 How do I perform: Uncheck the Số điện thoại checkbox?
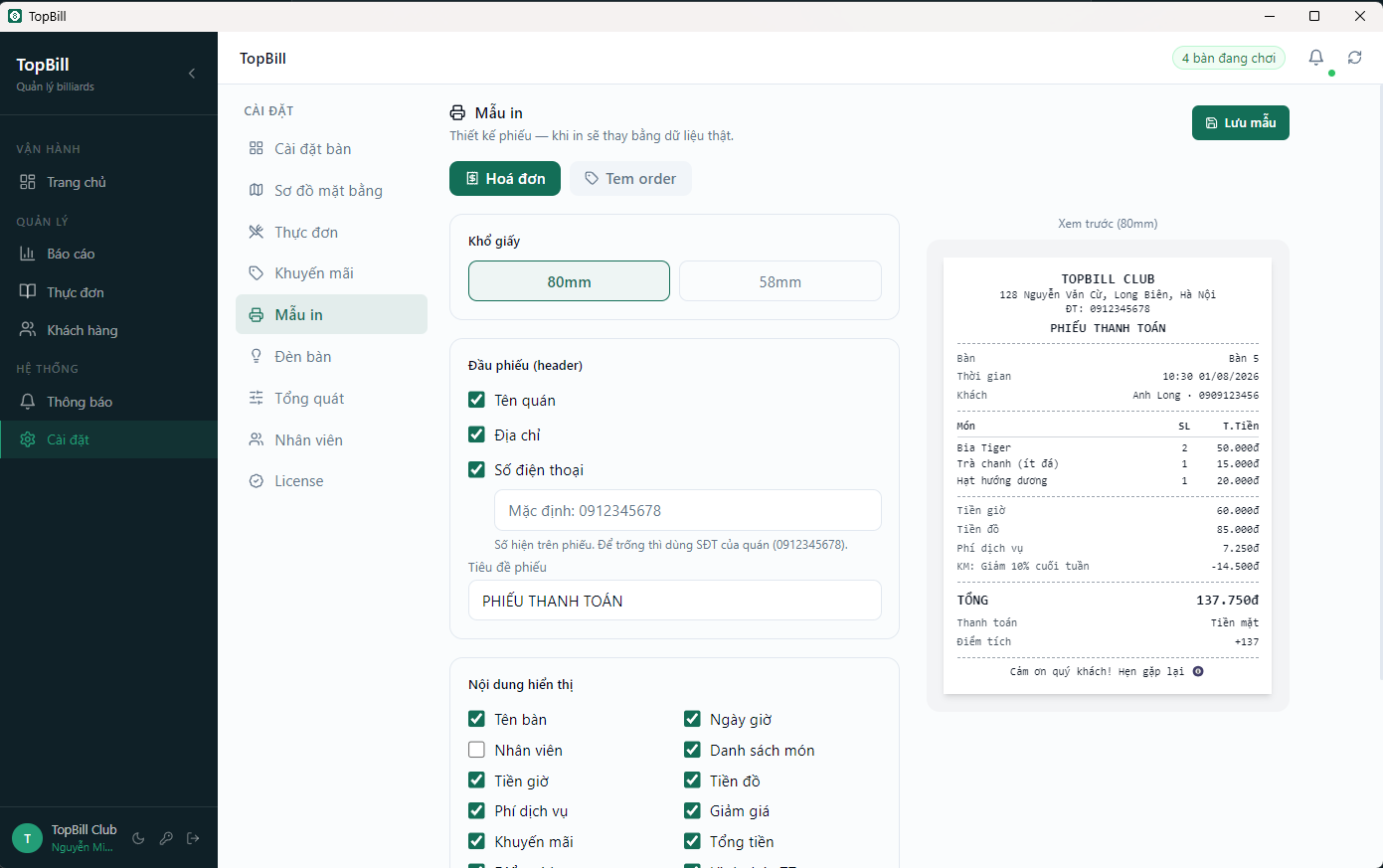(476, 469)
